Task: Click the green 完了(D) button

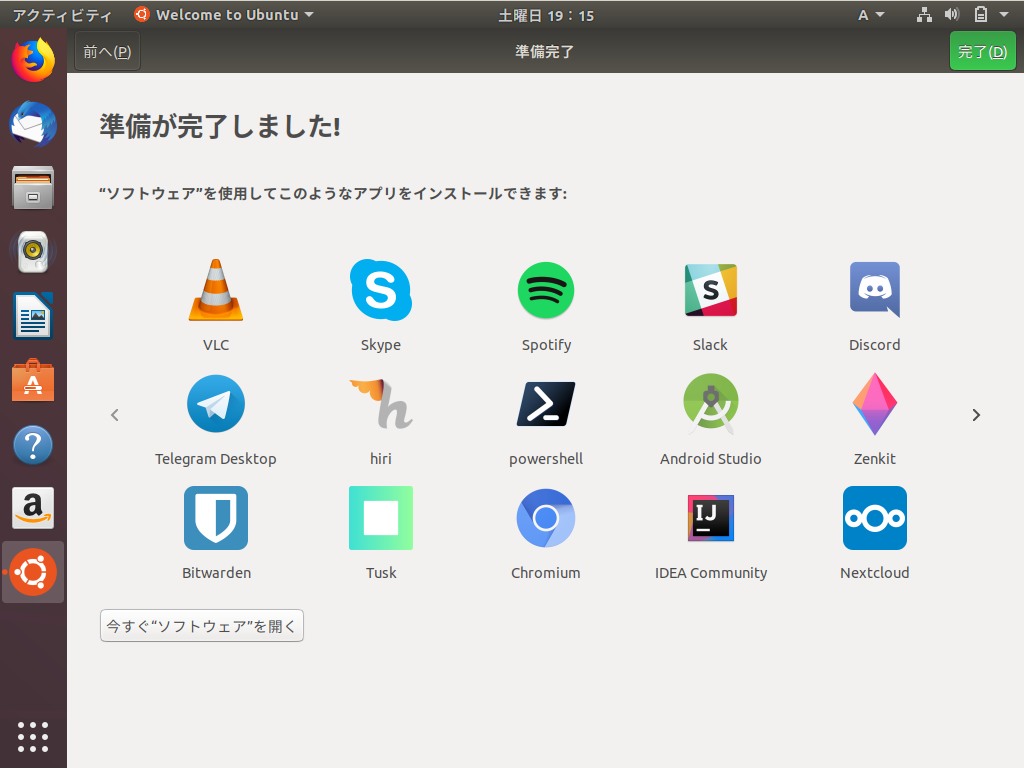Action: pyautogui.click(x=982, y=52)
